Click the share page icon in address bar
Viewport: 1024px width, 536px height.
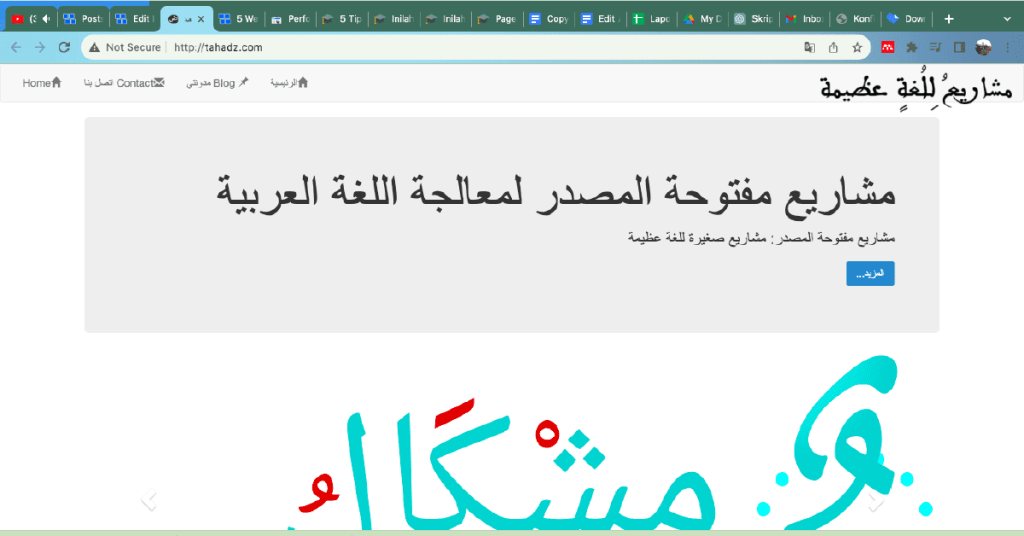833,47
